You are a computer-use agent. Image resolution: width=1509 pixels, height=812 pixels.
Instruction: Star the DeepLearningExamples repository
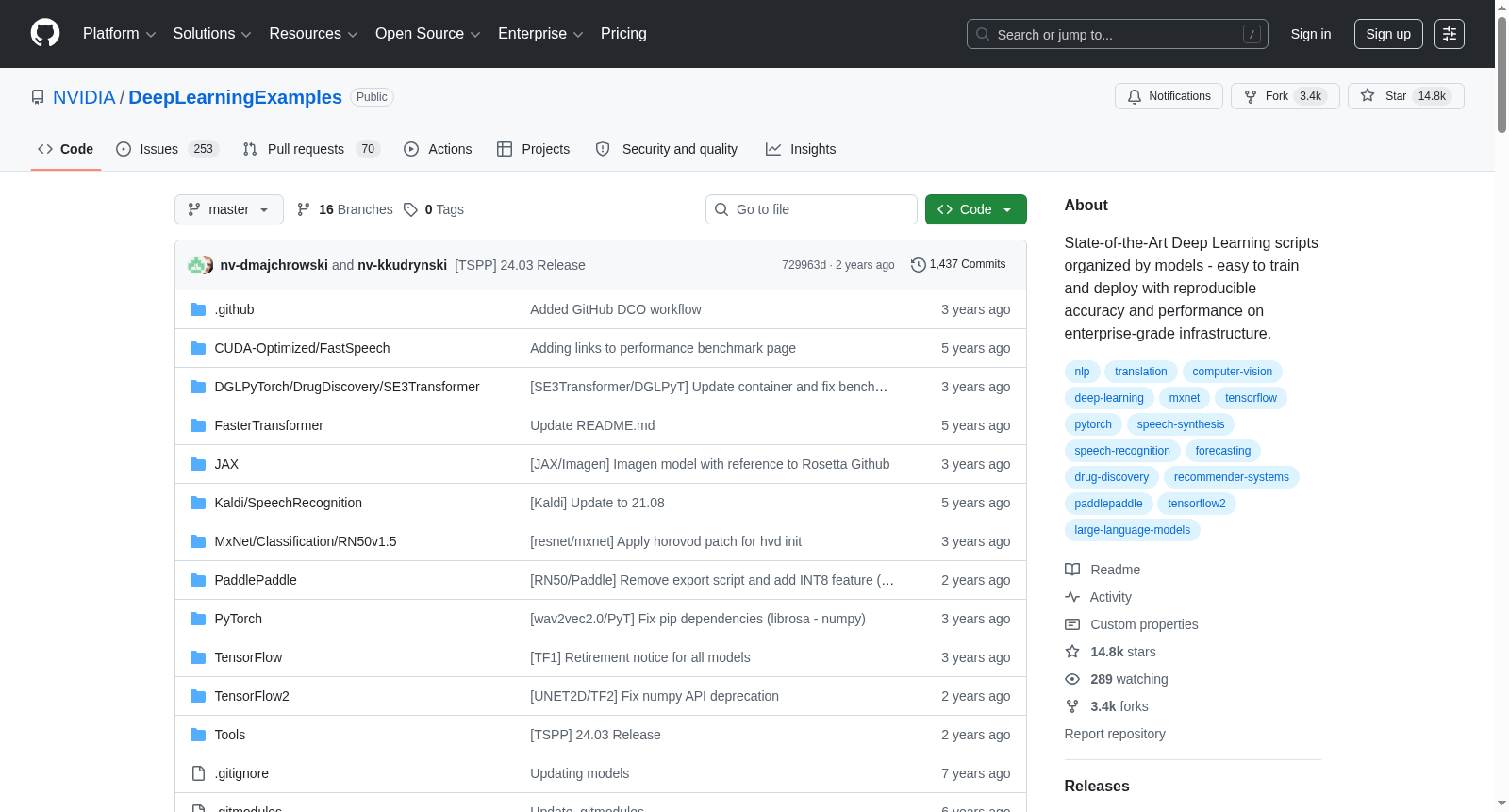click(x=1405, y=96)
